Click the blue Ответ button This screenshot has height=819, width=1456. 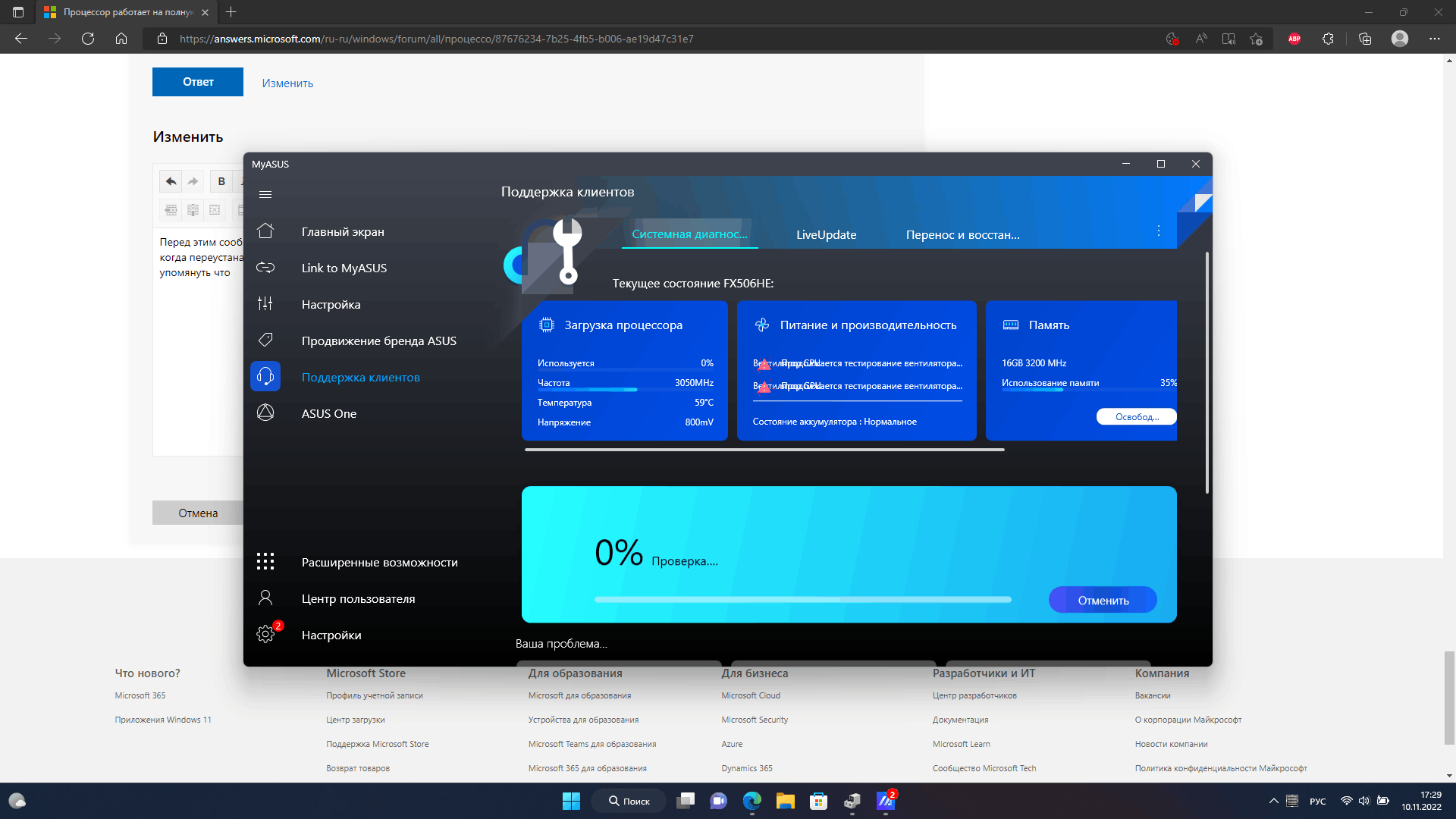tap(198, 82)
